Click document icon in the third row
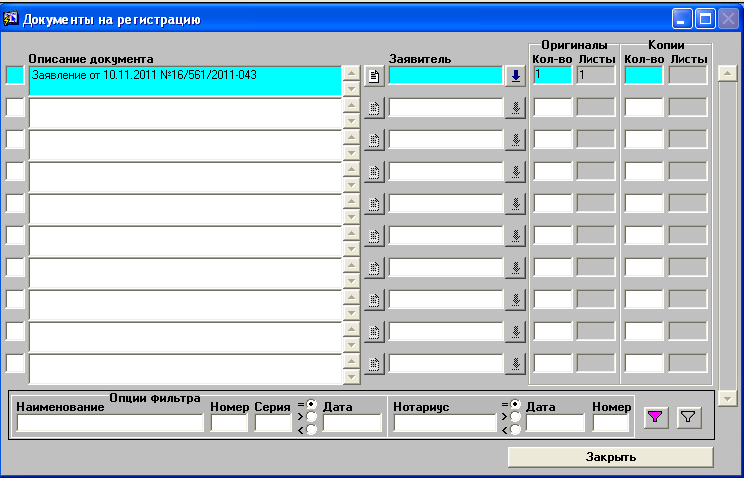 tap(374, 140)
